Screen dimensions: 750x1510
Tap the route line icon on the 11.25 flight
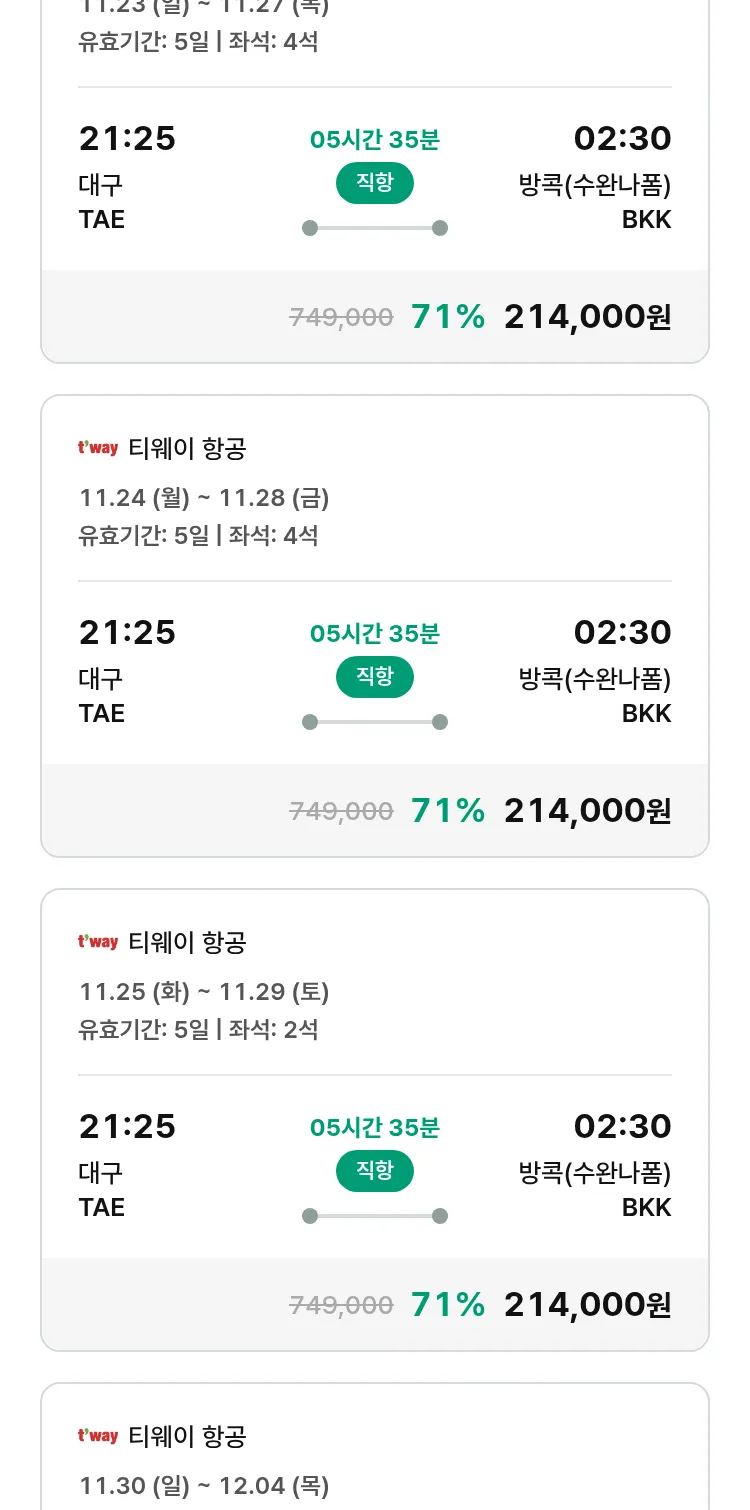374,1216
